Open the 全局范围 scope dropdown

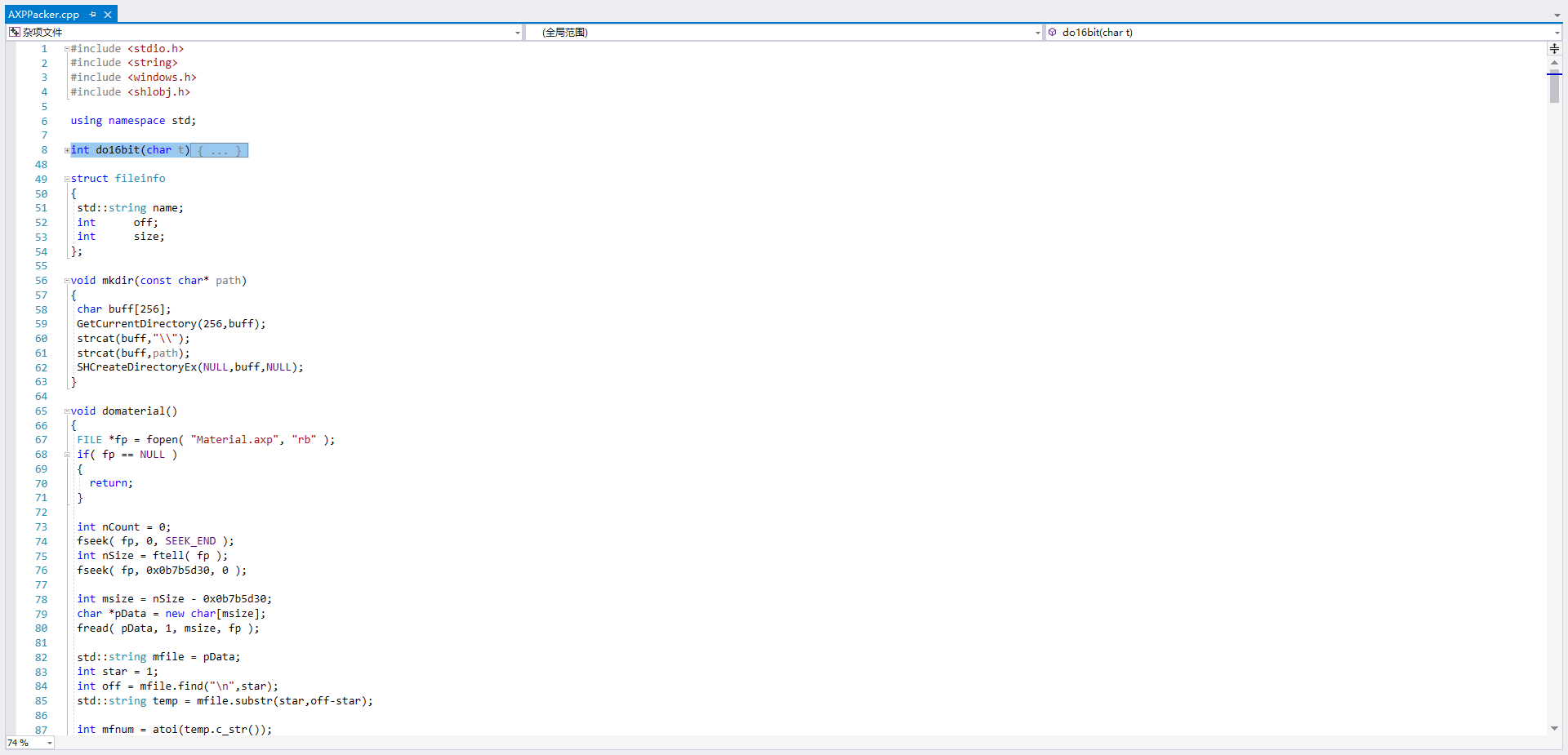1037,33
